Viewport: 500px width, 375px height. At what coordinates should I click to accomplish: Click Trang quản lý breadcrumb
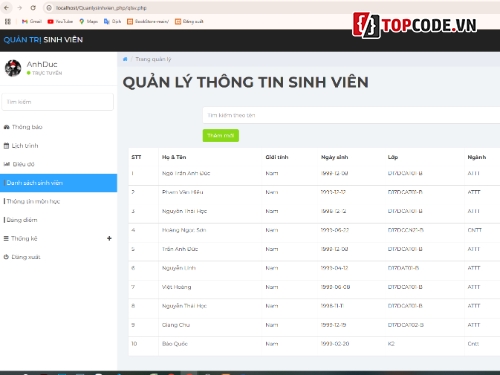coord(153,59)
